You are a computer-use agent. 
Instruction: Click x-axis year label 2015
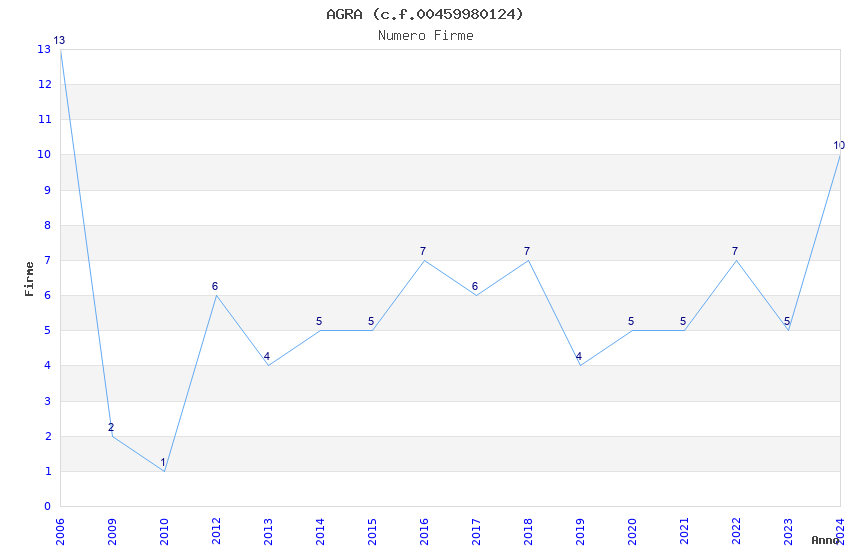[372, 532]
